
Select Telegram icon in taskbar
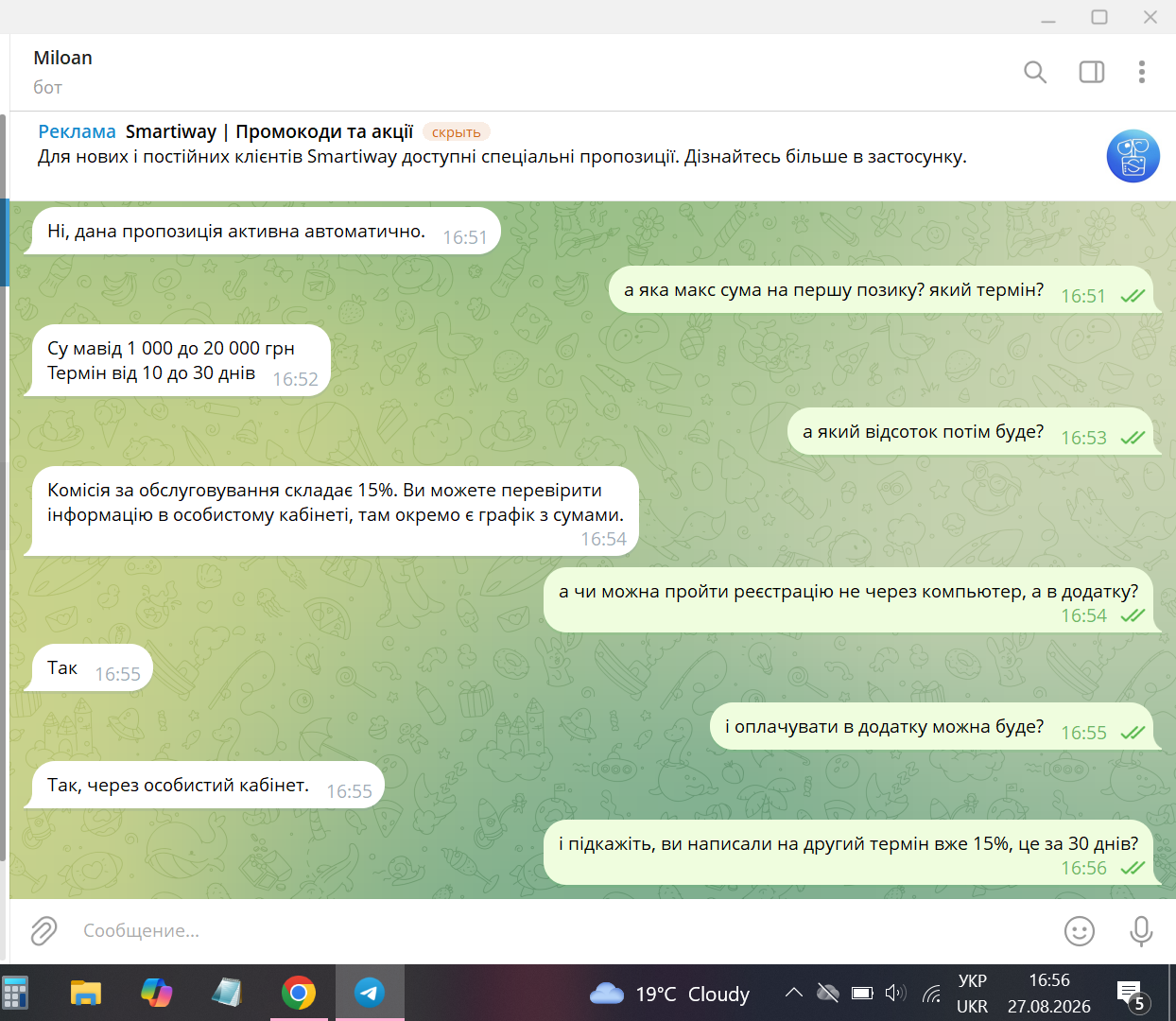pos(370,994)
